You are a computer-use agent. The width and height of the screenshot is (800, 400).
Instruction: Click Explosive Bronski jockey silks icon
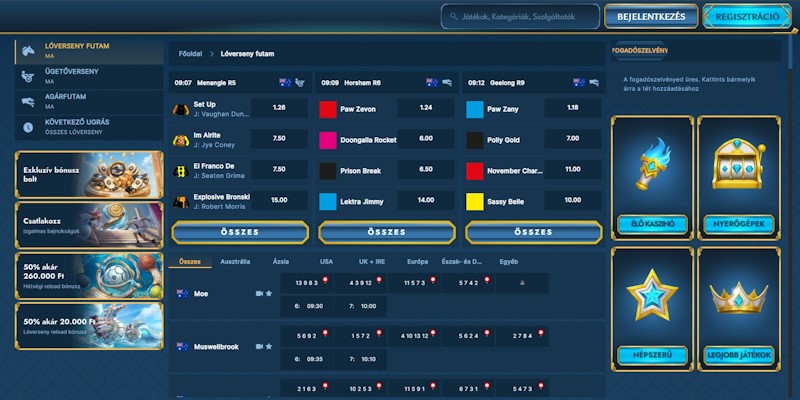tap(181, 202)
